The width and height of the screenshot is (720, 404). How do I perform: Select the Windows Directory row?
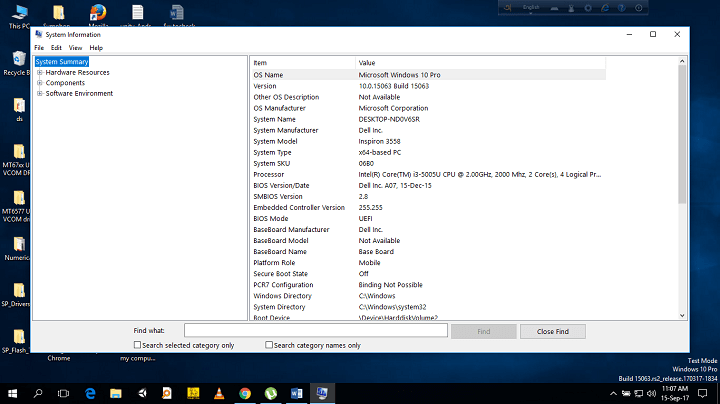(x=428, y=296)
